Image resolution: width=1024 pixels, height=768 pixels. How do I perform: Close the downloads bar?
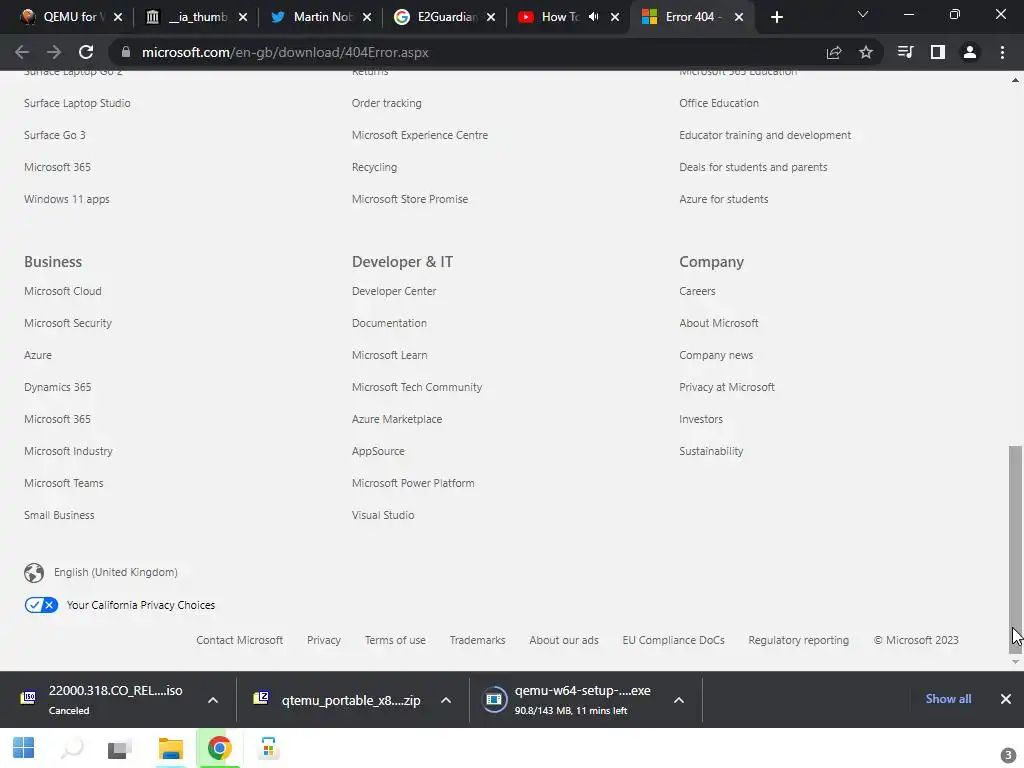1006,699
